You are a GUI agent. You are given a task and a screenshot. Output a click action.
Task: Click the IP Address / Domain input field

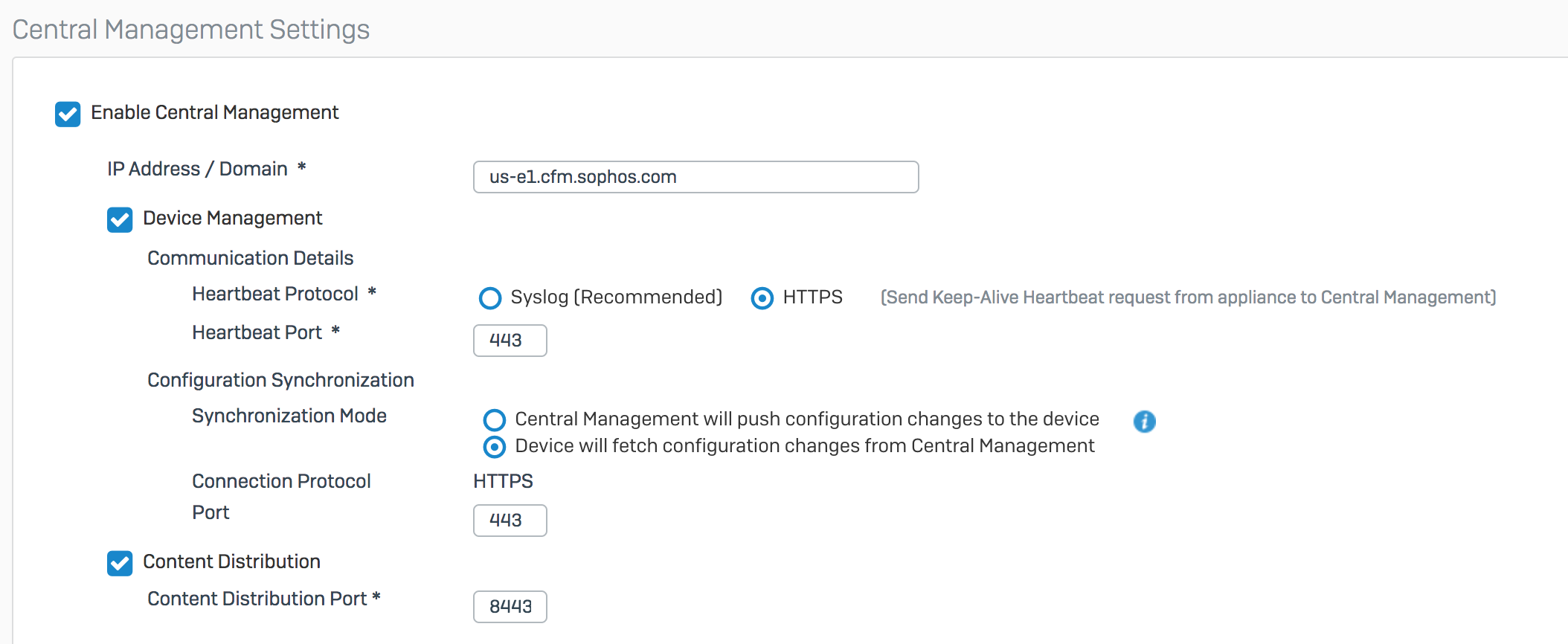click(696, 177)
